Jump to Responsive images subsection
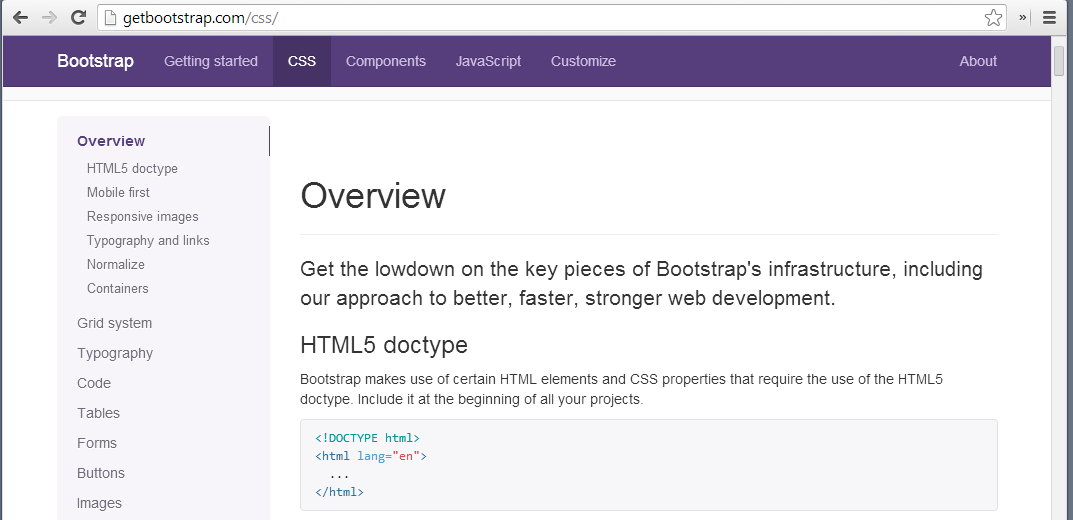This screenshot has height=520, width=1073. tap(142, 216)
